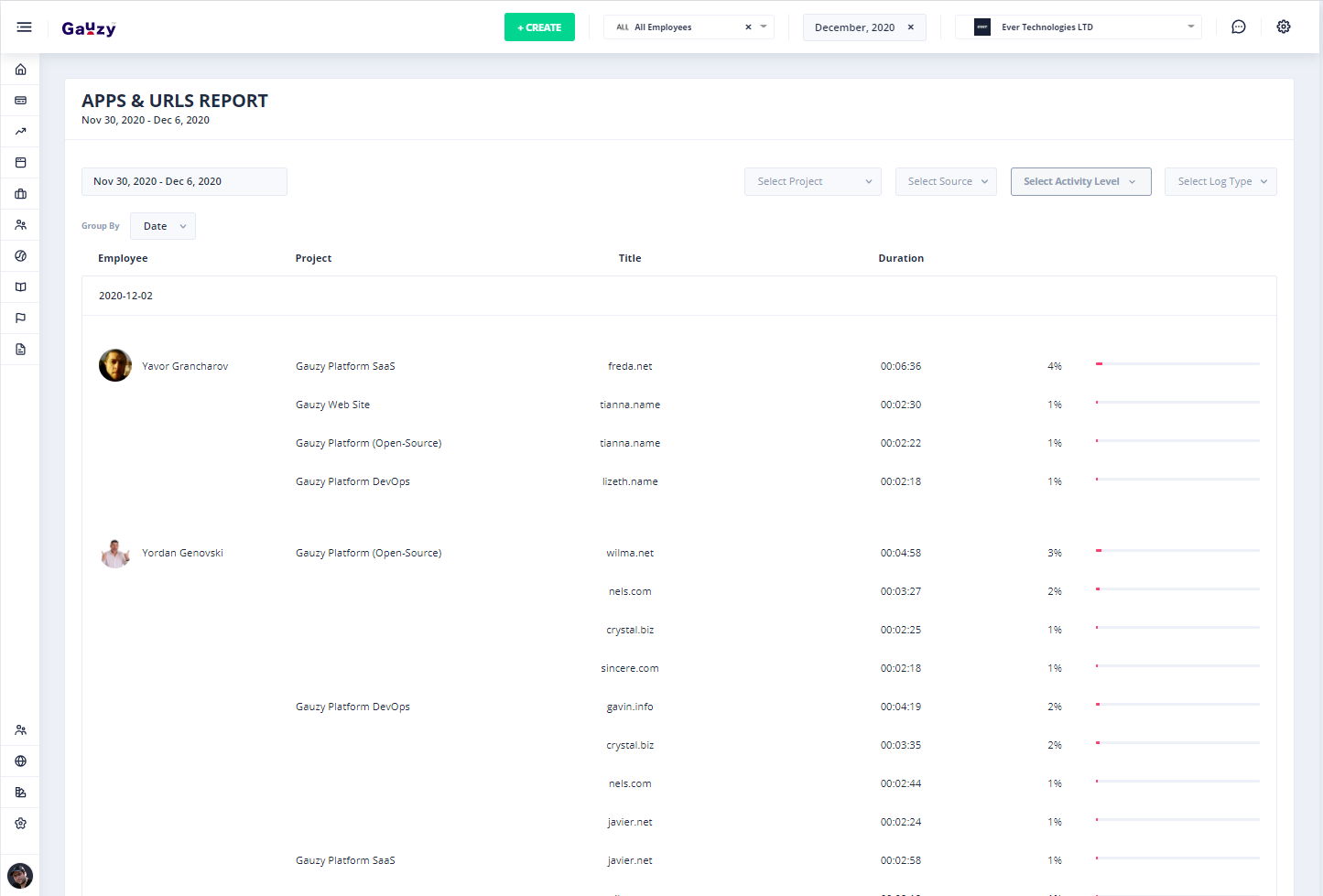Click the date range input field
Image resolution: width=1323 pixels, height=896 pixels.
[184, 181]
